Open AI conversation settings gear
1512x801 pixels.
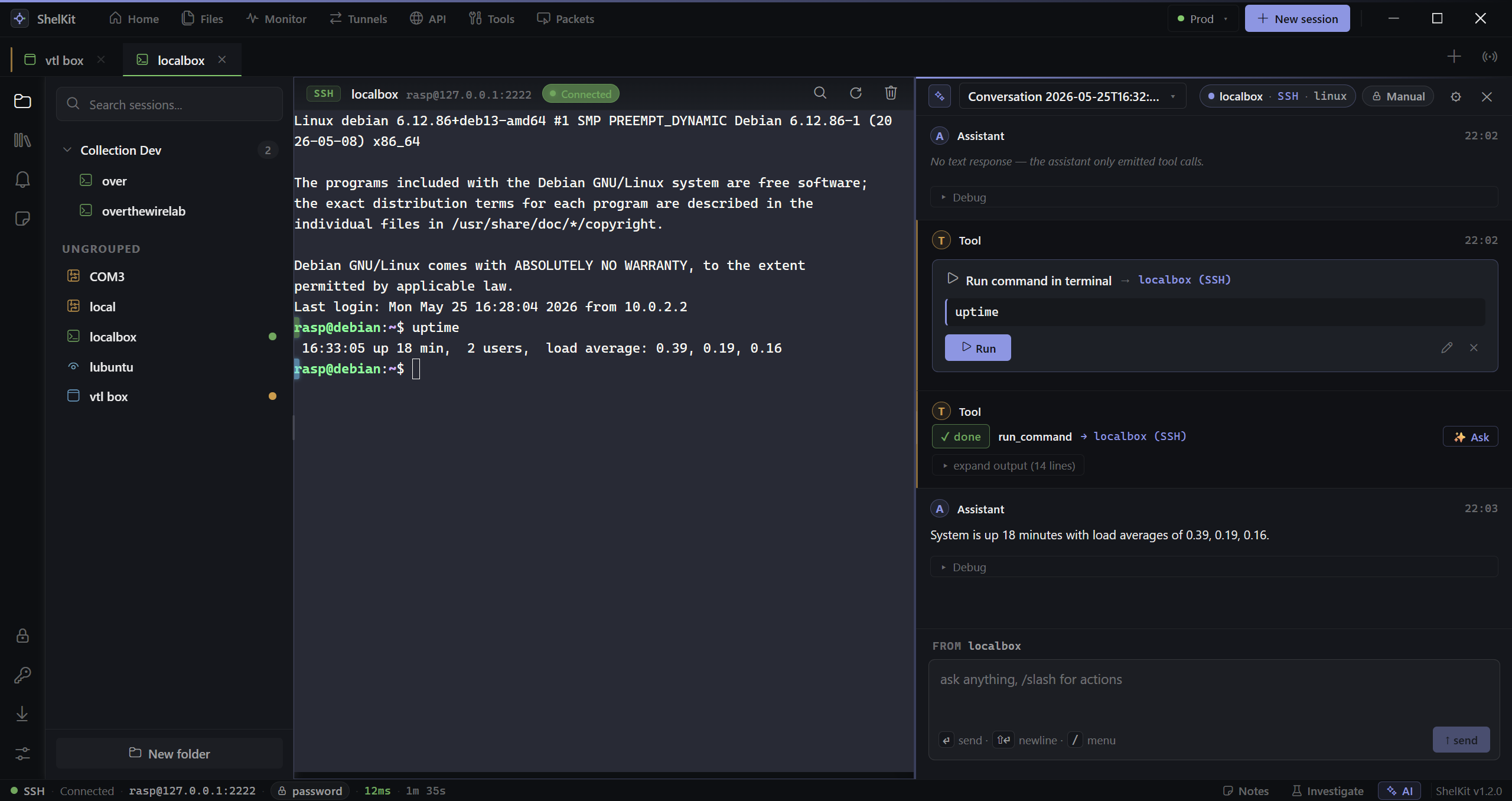1456,96
